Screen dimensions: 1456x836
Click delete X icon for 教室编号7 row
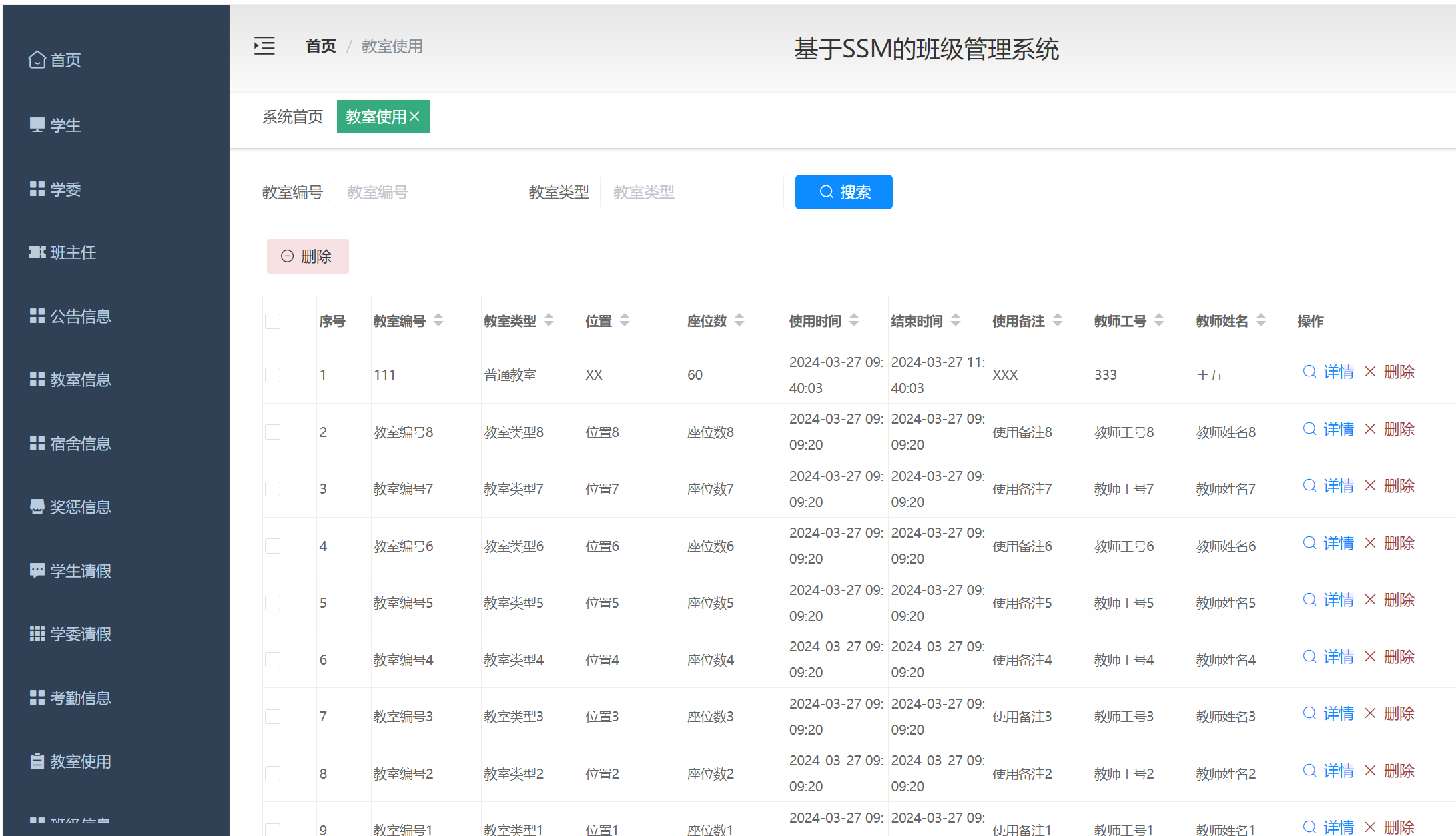point(1370,486)
